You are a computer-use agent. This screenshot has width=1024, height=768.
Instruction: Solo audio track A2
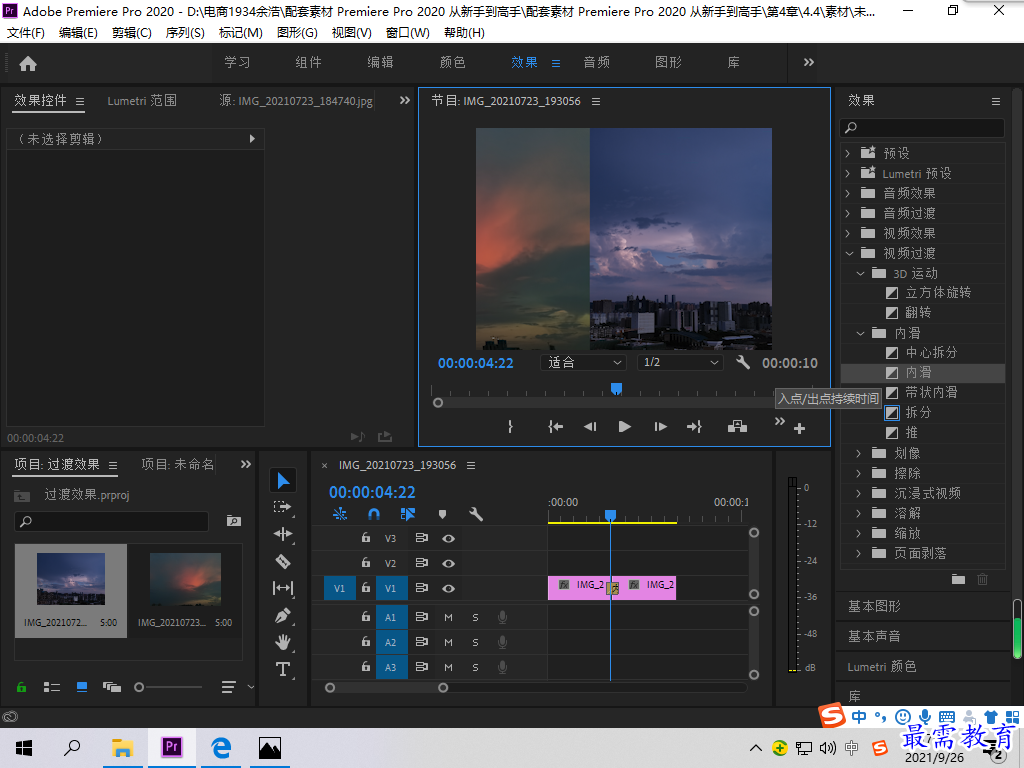475,643
